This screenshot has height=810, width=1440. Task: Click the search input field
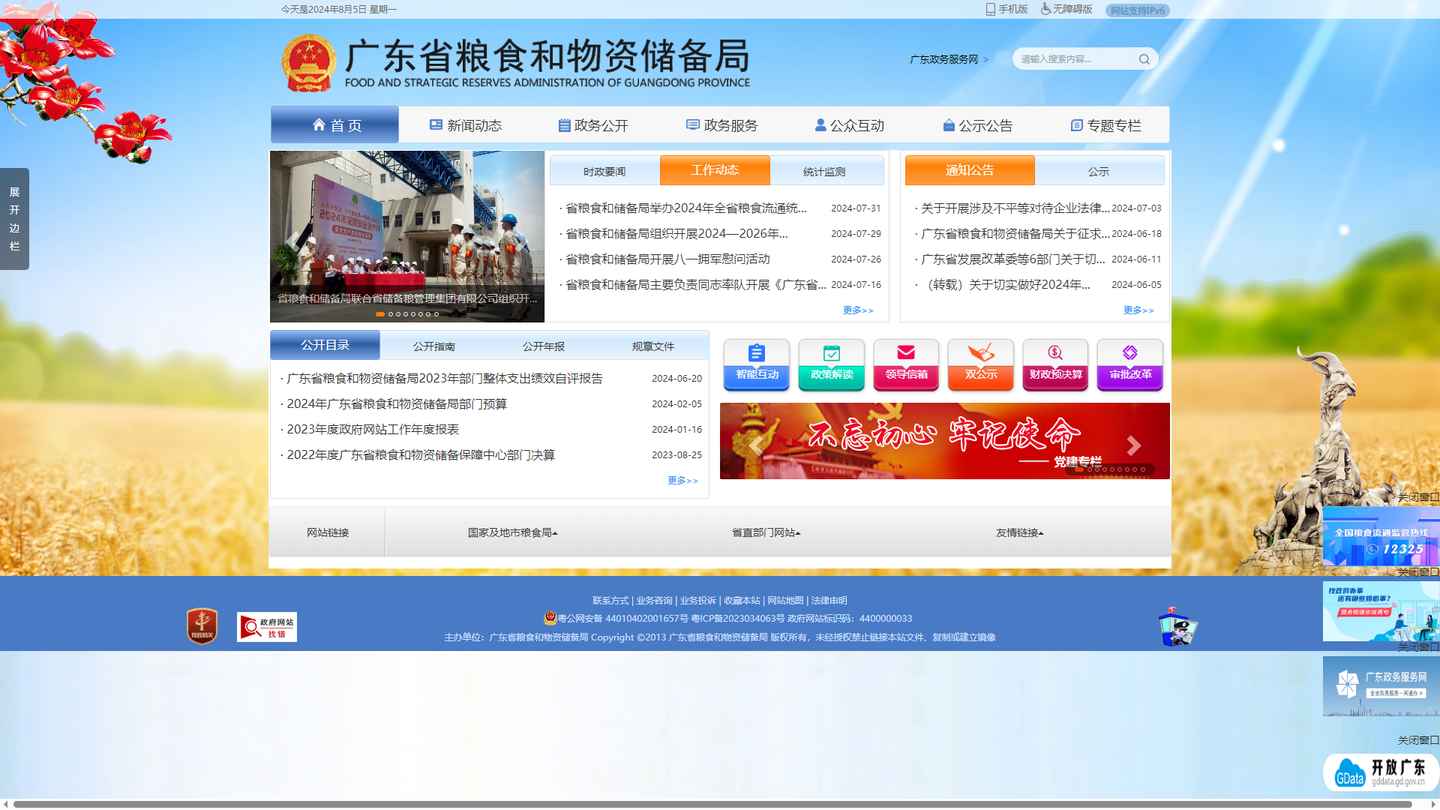coord(1076,59)
